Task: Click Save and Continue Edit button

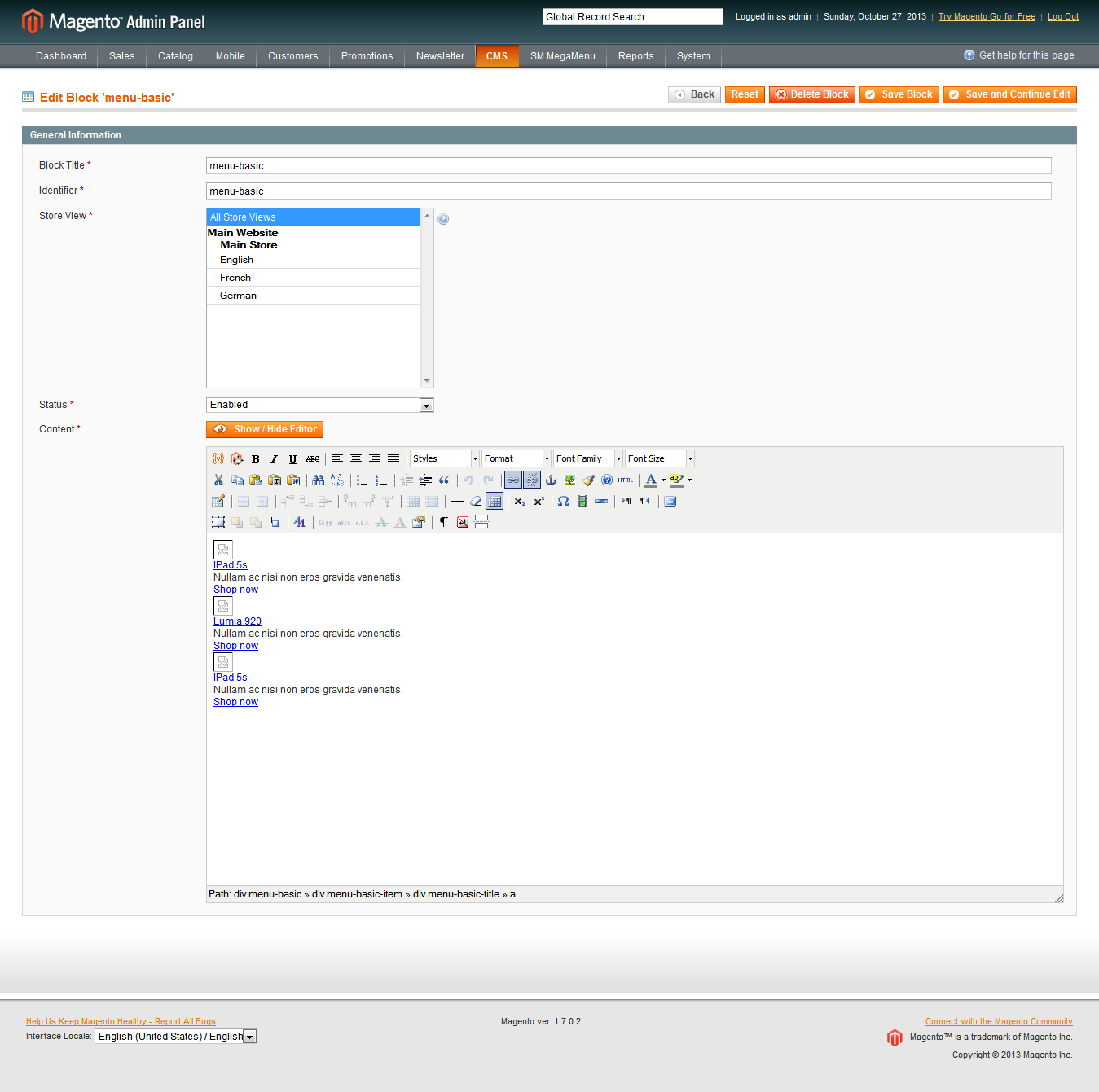Action: (x=1010, y=95)
